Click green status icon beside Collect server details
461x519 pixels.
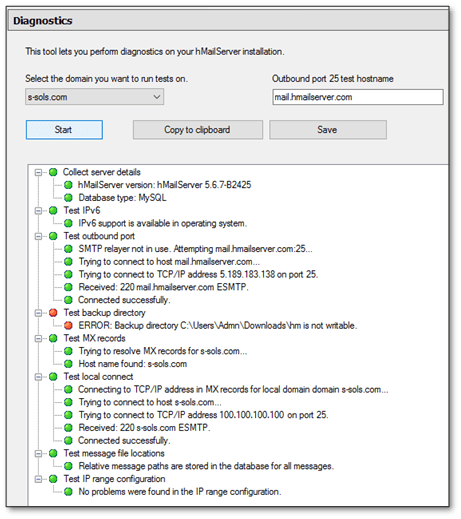tap(53, 172)
